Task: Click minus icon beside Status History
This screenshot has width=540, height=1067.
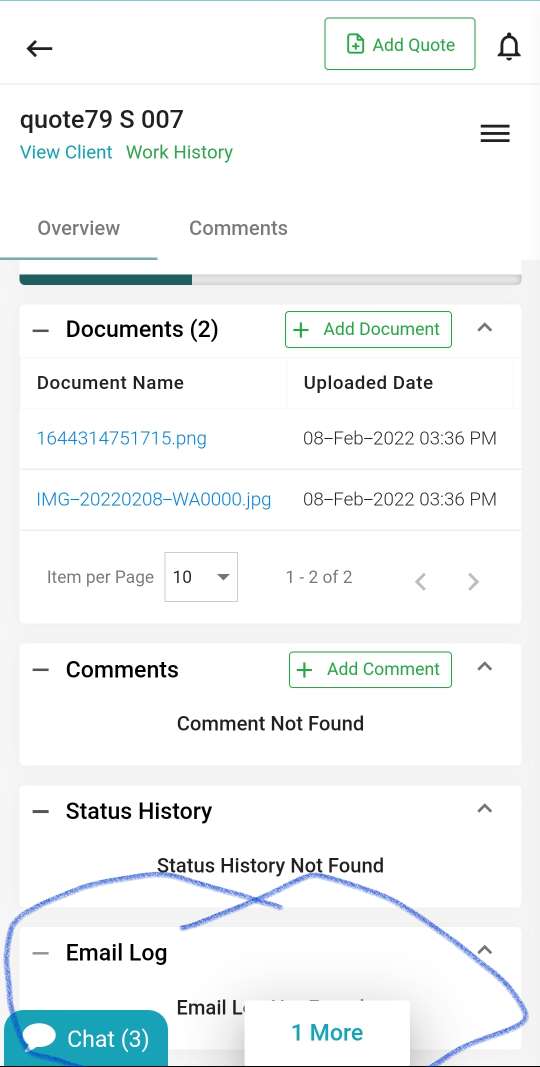Action: coord(41,812)
